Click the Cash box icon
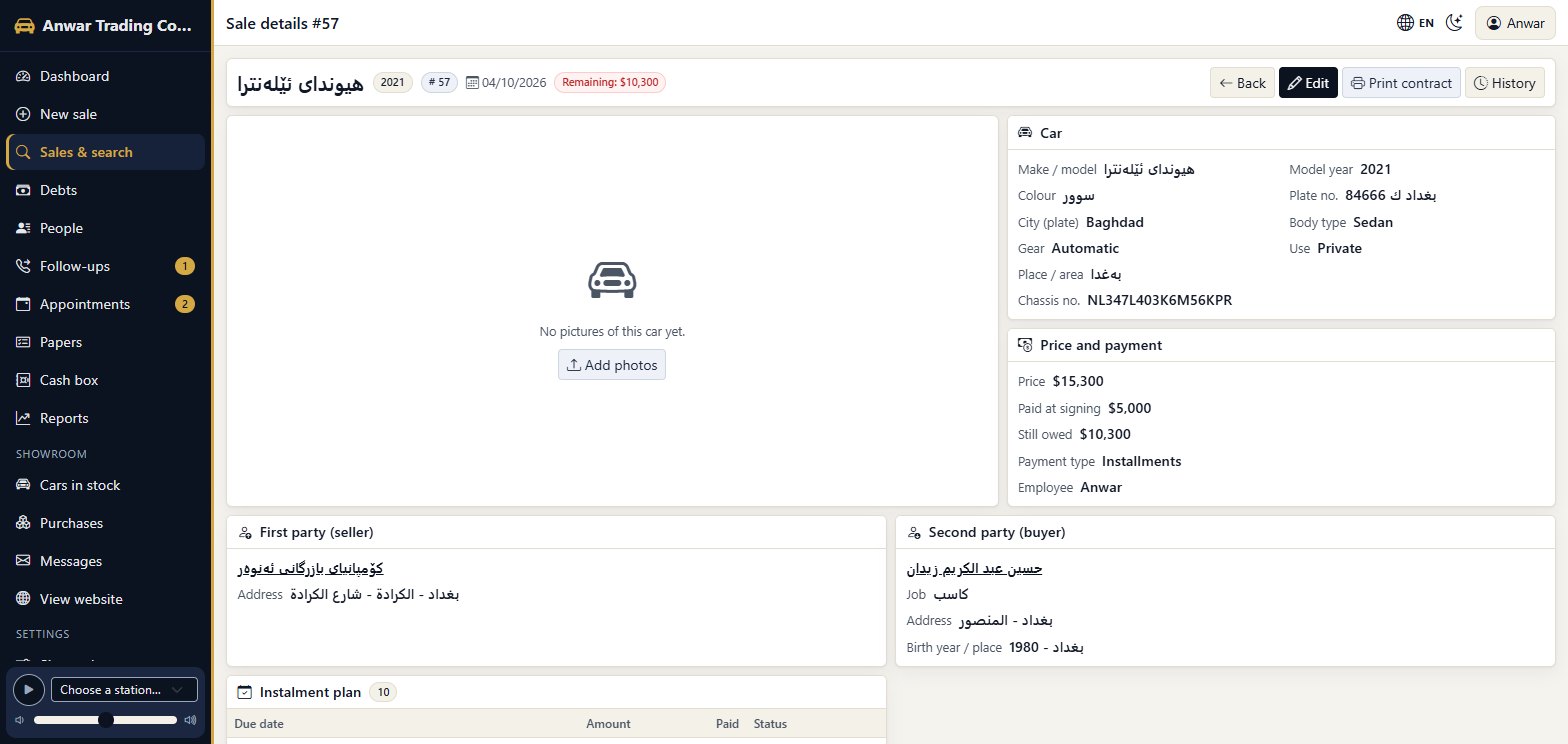1568x744 pixels. (24, 380)
